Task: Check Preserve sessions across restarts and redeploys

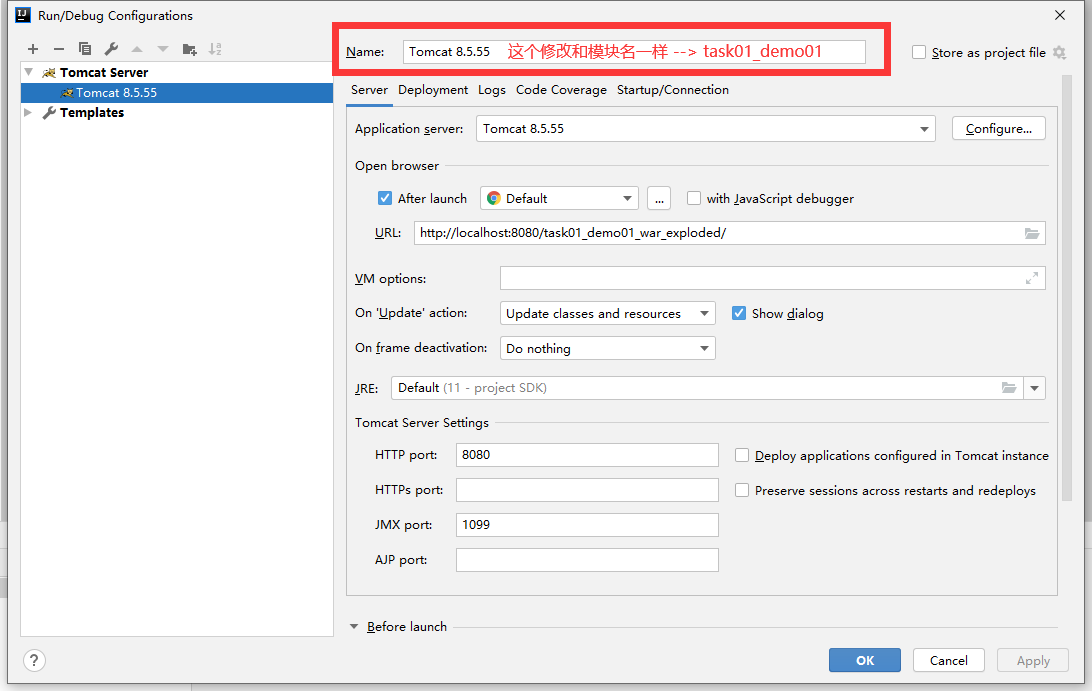Action: (742, 490)
